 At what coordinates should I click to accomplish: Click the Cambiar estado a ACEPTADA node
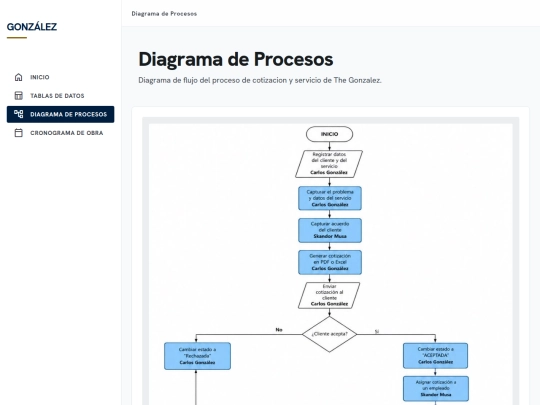435,355
